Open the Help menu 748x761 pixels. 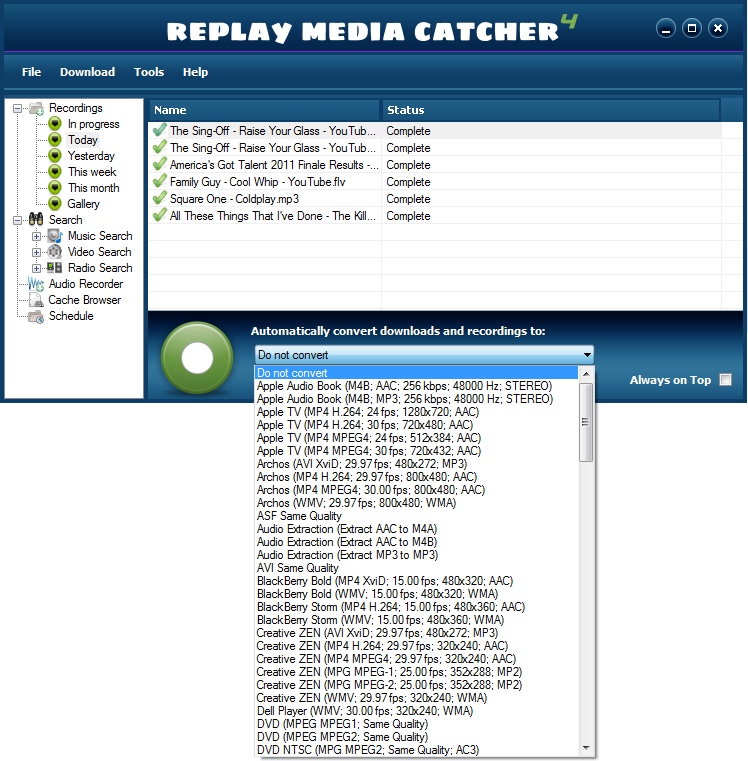pos(195,72)
